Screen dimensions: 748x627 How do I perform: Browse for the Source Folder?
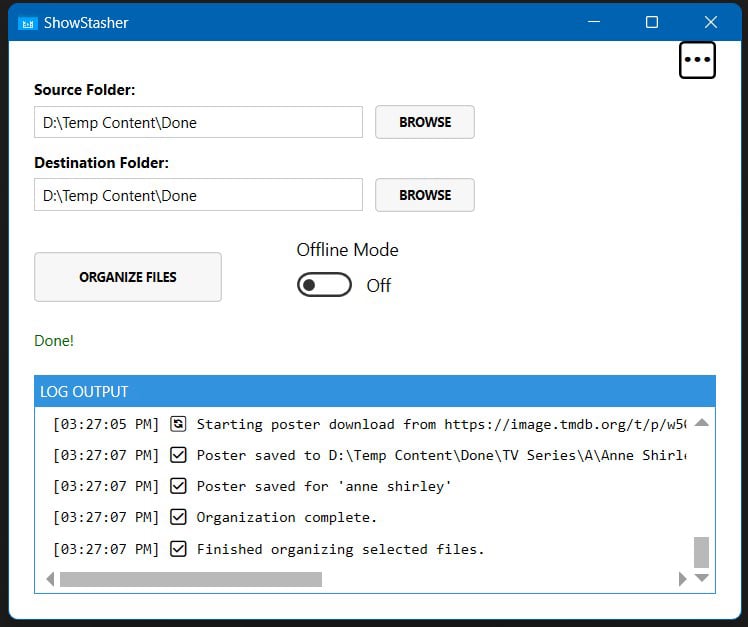[424, 122]
